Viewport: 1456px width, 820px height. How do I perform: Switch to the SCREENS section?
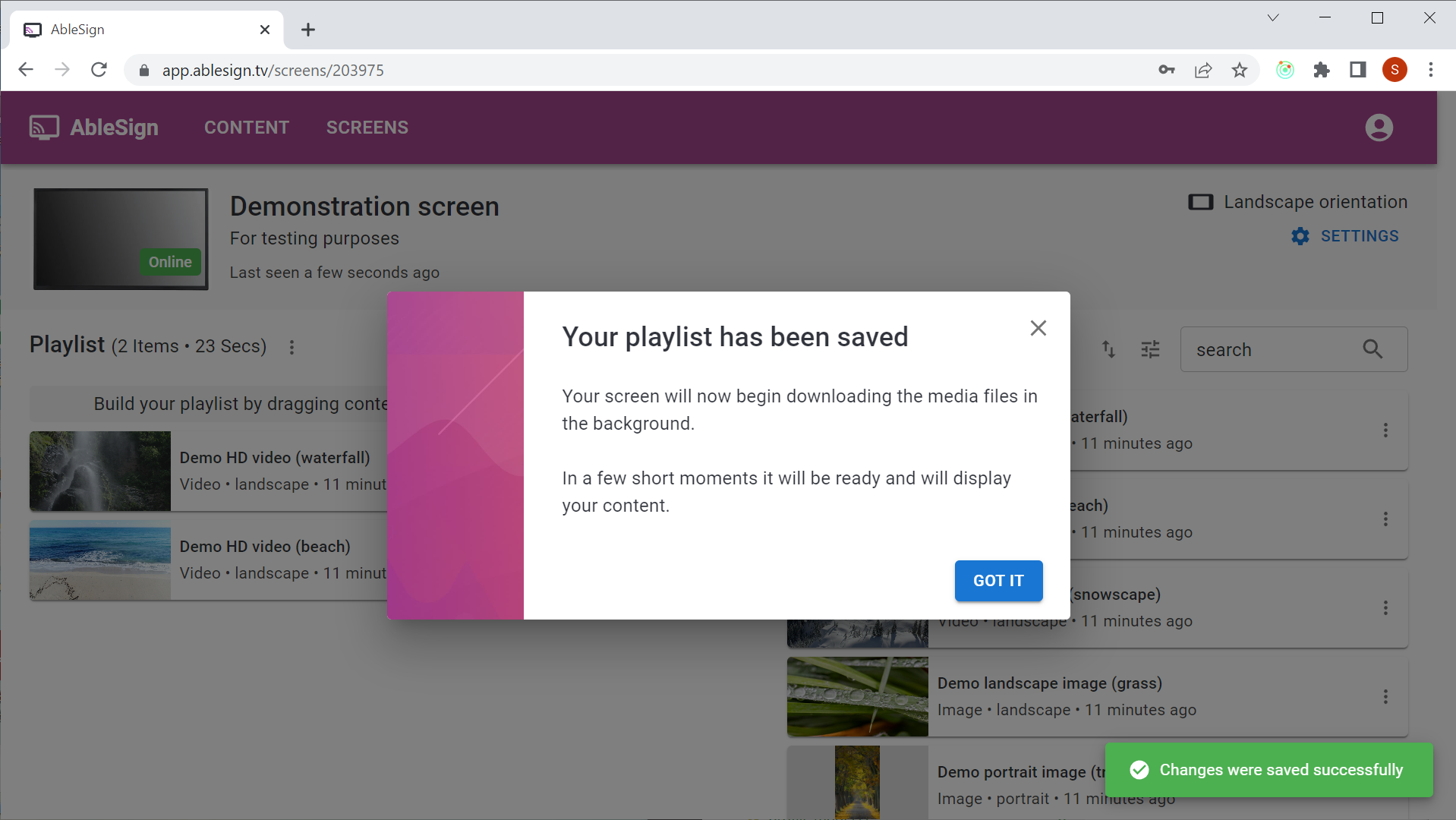367,127
